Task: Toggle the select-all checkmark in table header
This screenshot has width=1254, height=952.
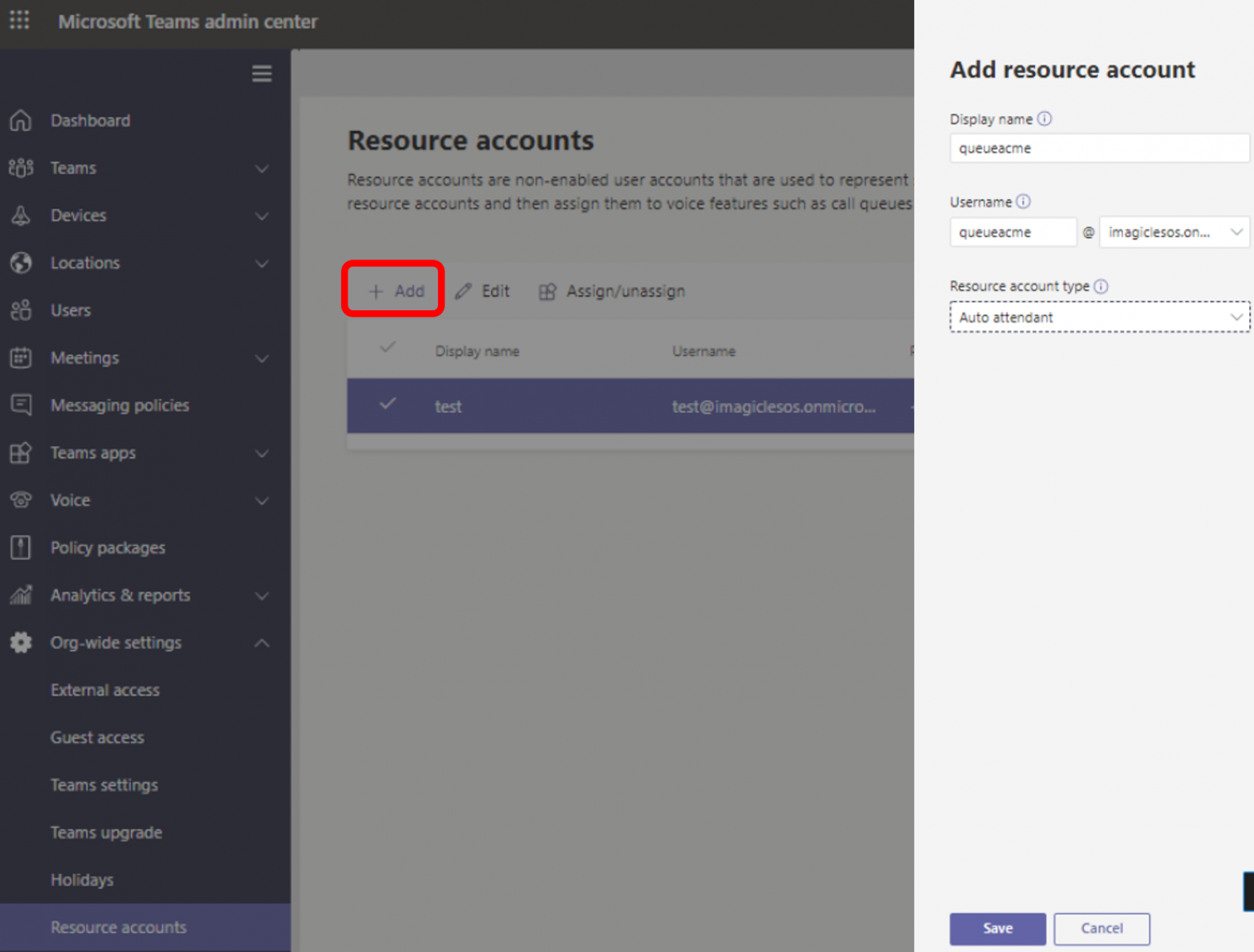Action: click(x=387, y=348)
